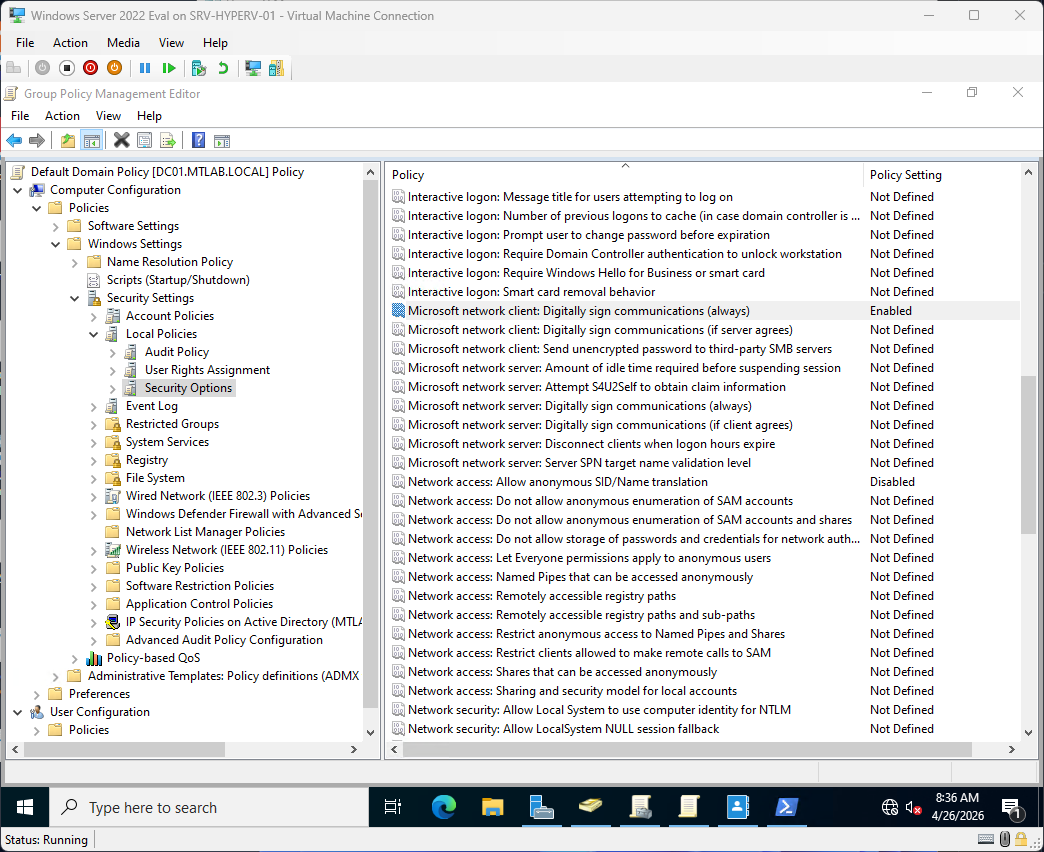The width and height of the screenshot is (1044, 852).
Task: Click Task View taskbar icon
Action: tap(393, 807)
